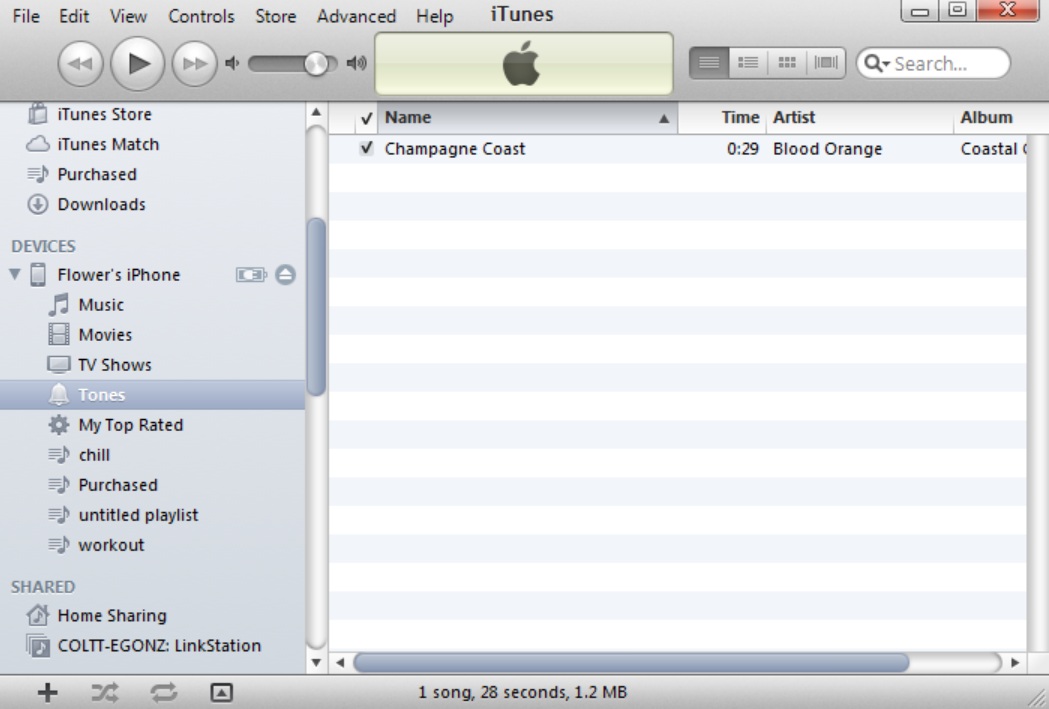Viewport: 1049px width, 709px height.
Task: Sort by the Time column header
Action: (722, 118)
